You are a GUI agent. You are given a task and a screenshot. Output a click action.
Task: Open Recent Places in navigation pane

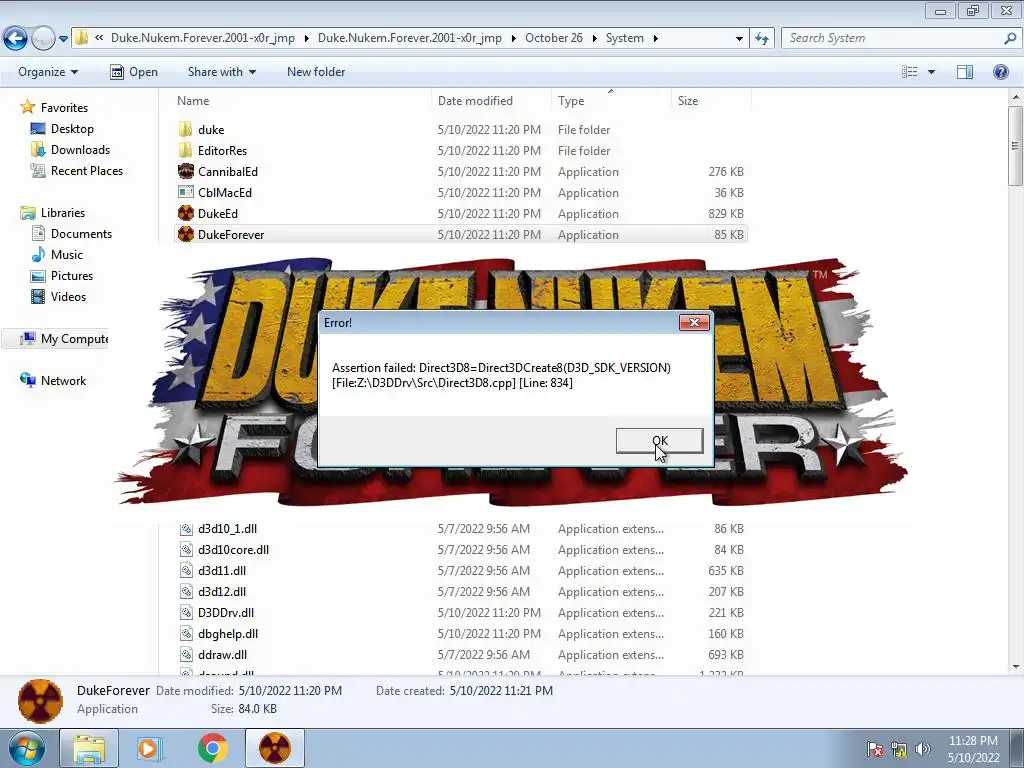(77, 170)
